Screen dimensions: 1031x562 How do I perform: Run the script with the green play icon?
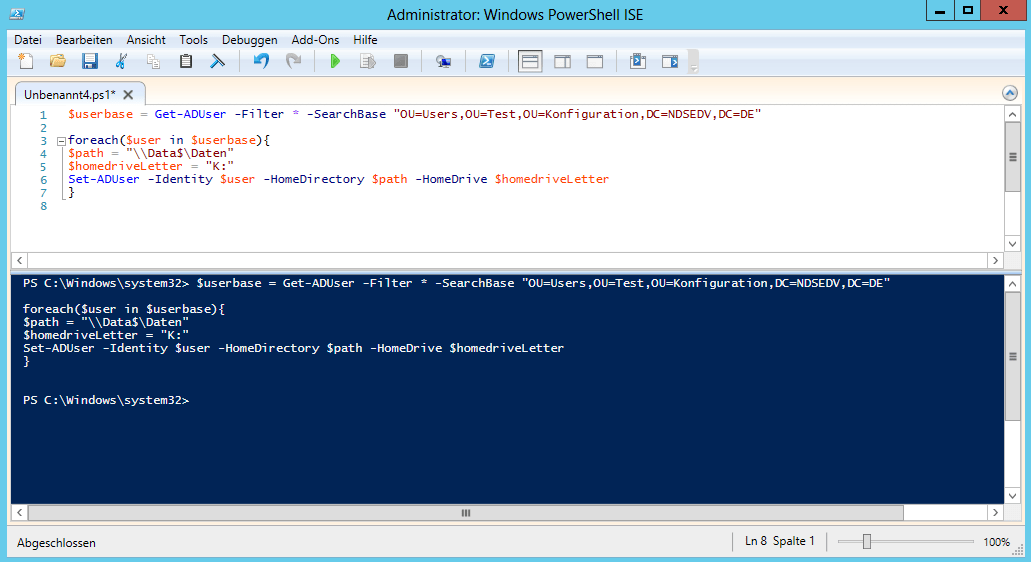335,62
